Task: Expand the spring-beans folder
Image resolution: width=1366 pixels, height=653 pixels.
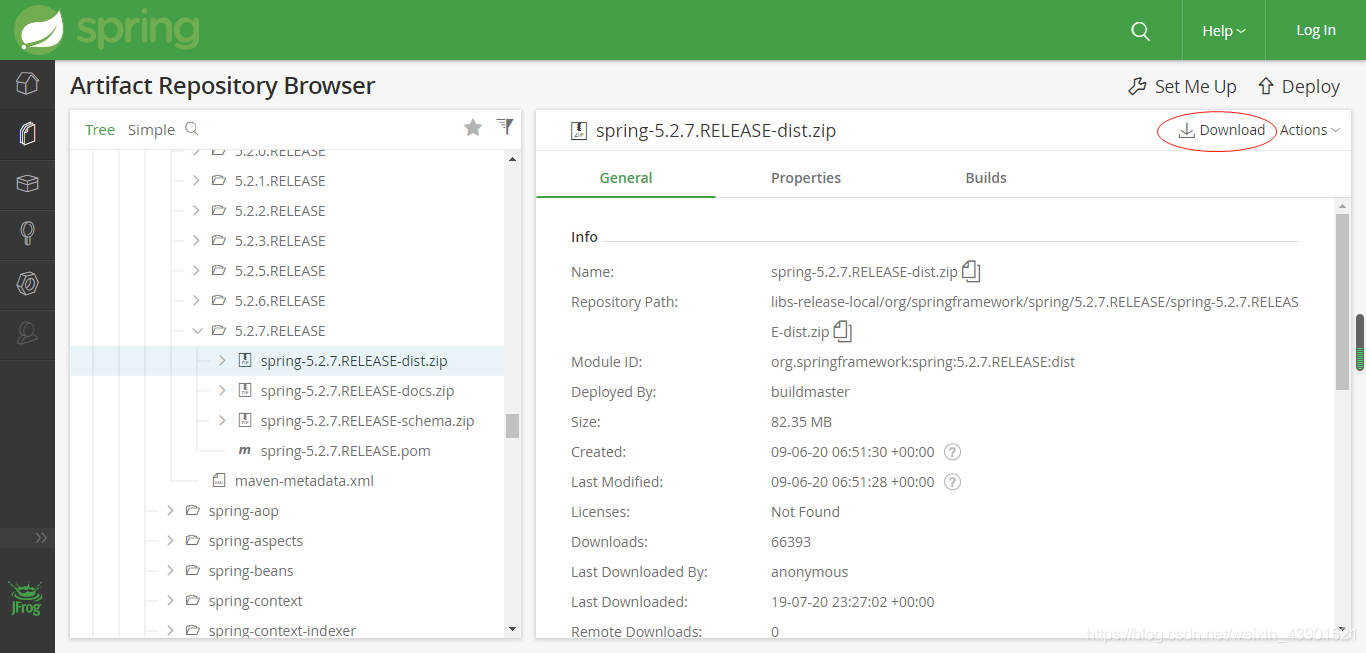Action: (x=171, y=571)
